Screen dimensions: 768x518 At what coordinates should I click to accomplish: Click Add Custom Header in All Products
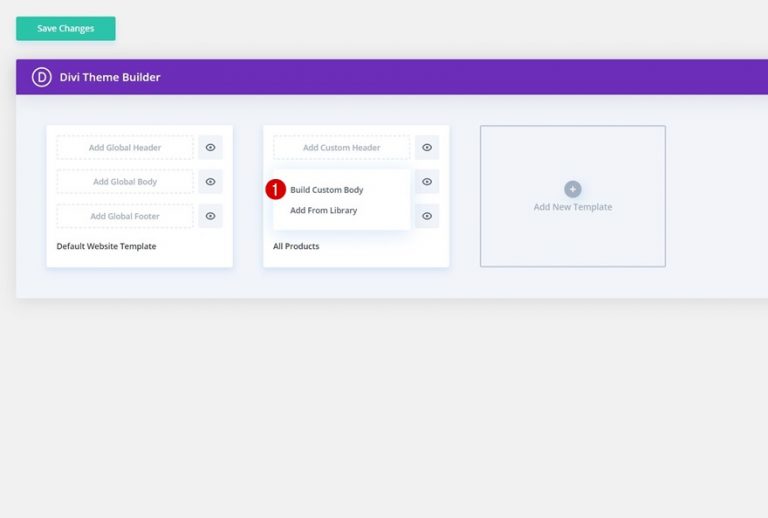pos(341,148)
